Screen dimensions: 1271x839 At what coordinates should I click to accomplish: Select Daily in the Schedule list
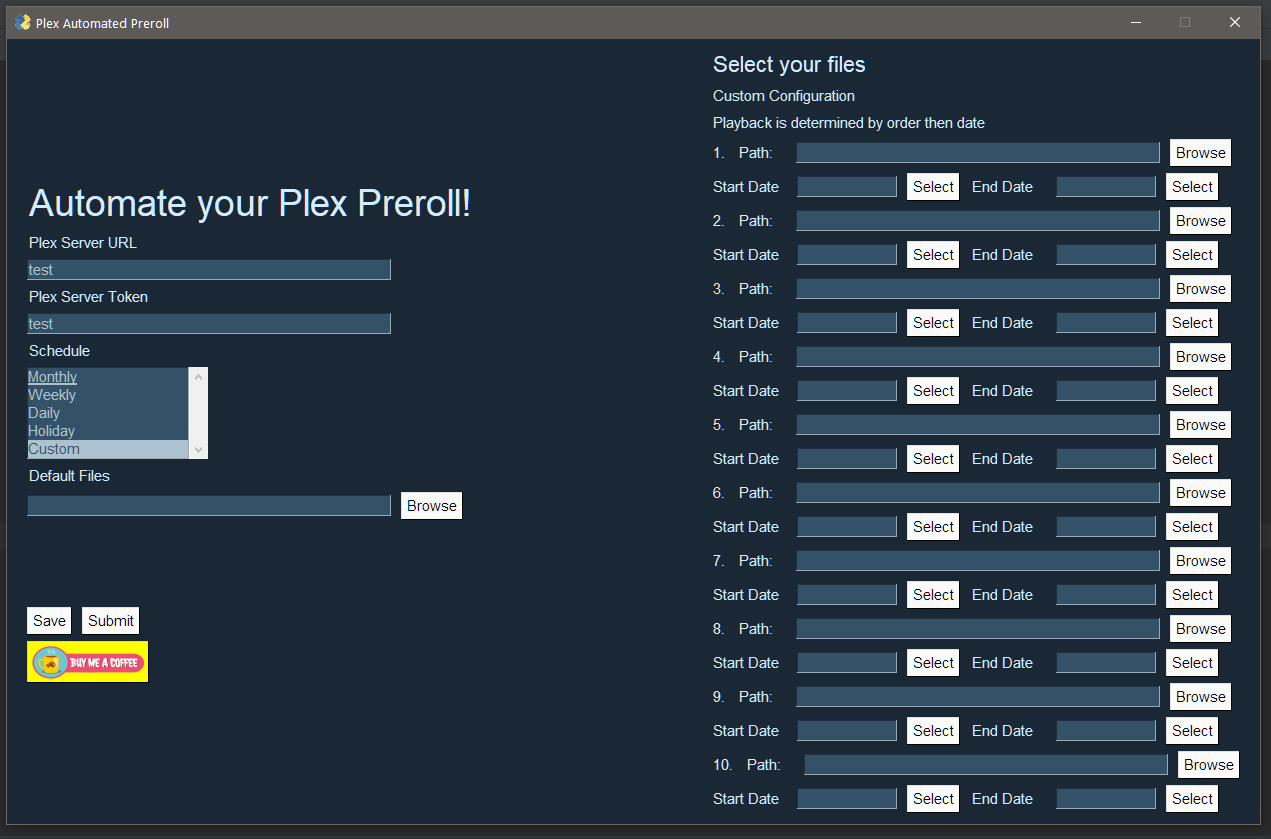pyautogui.click(x=107, y=413)
